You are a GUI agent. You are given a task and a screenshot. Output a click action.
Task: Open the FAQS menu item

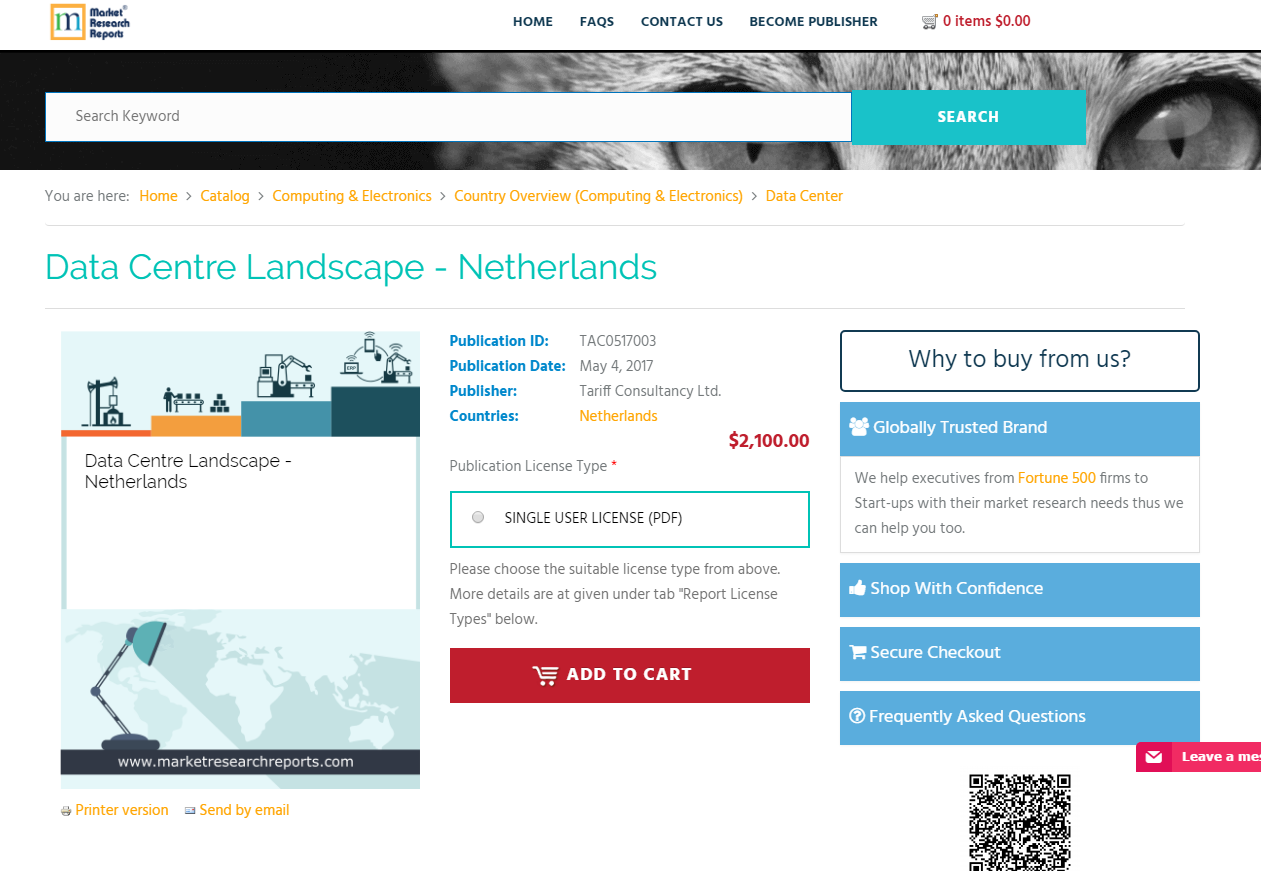(597, 21)
